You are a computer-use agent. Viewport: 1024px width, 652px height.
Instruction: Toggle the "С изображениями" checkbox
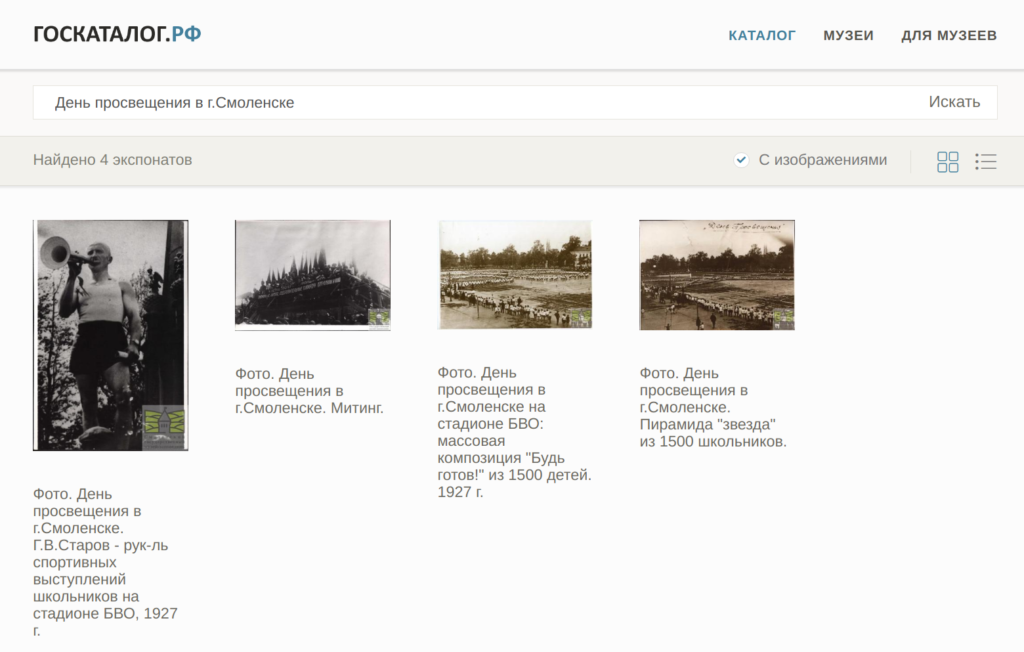coord(741,160)
